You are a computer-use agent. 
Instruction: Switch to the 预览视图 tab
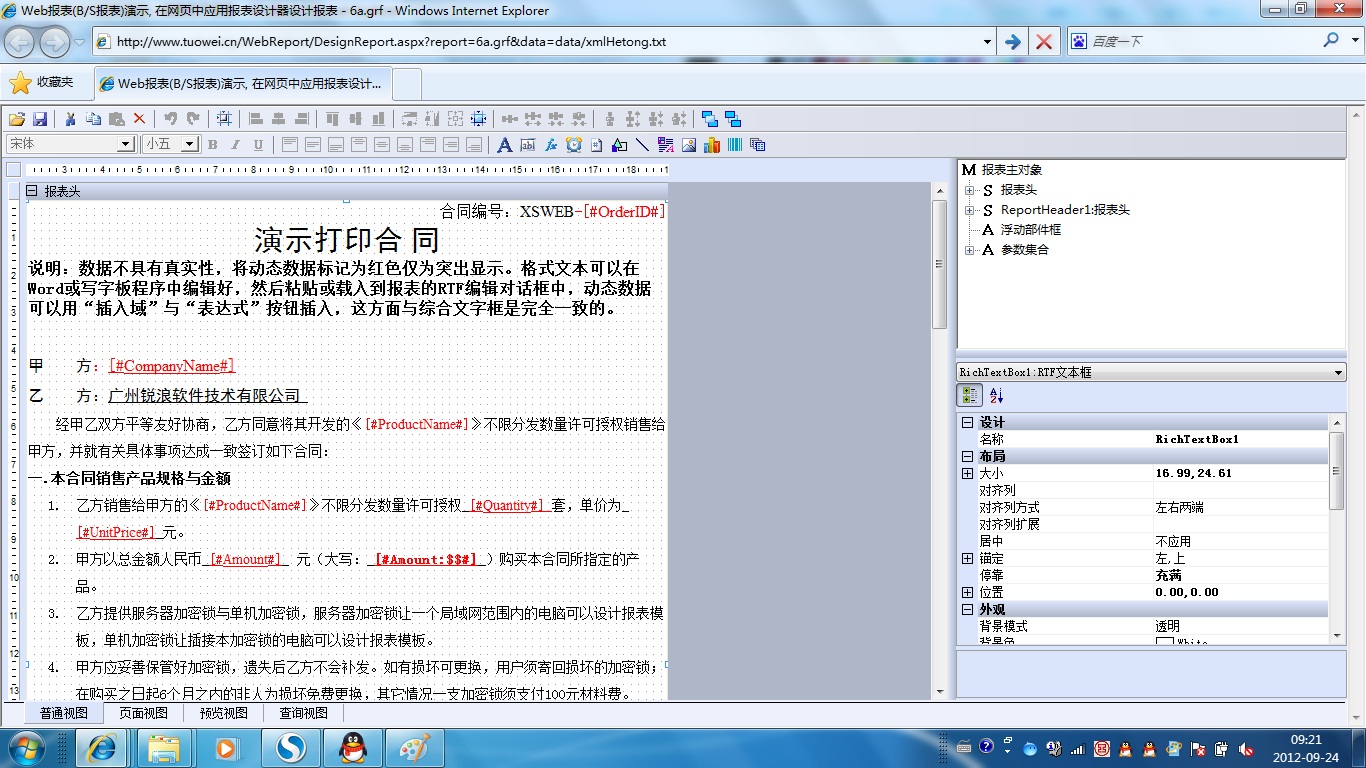(x=223, y=713)
